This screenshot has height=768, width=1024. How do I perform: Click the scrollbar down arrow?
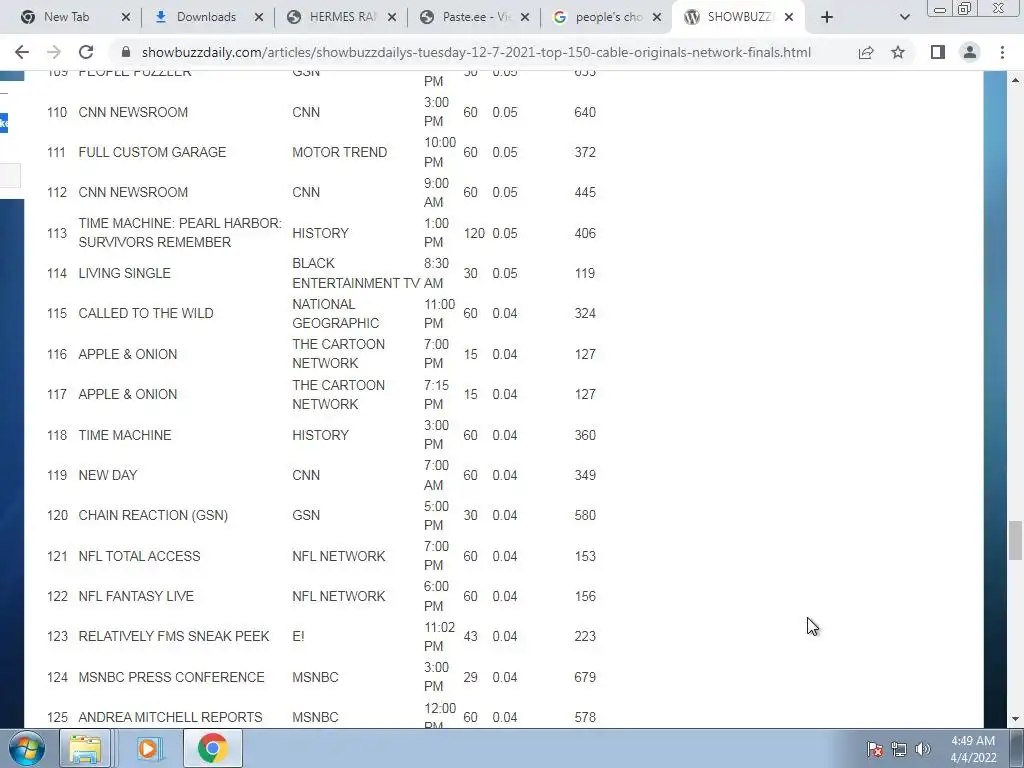1015,719
